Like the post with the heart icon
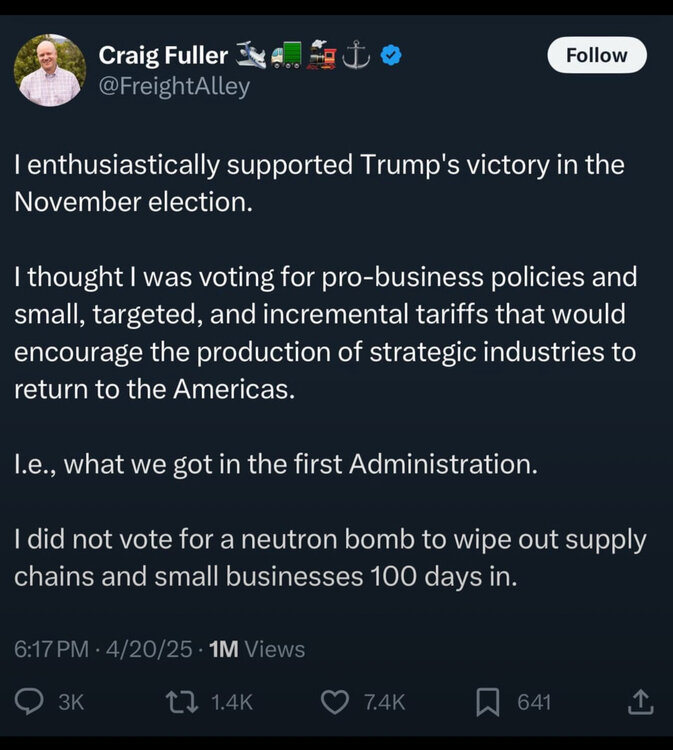The width and height of the screenshot is (673, 750). click(x=334, y=702)
